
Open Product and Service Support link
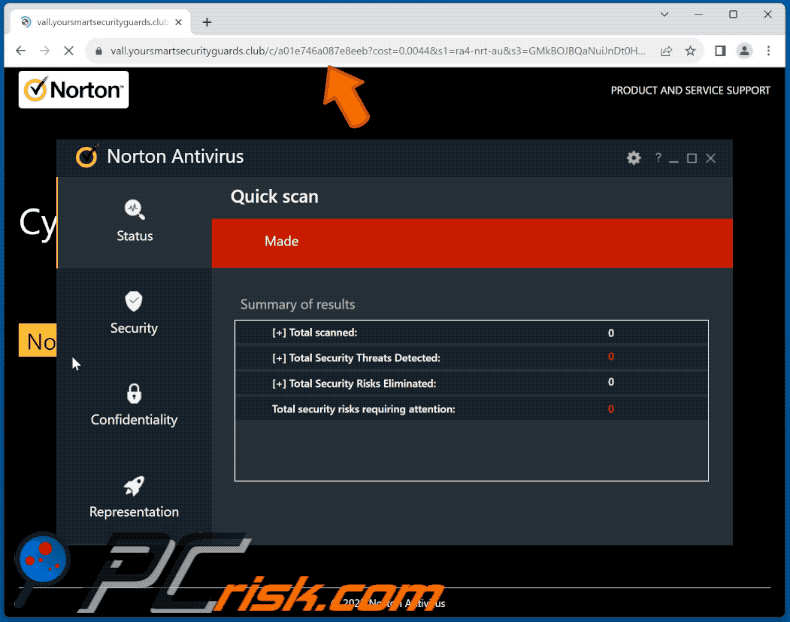click(x=690, y=90)
